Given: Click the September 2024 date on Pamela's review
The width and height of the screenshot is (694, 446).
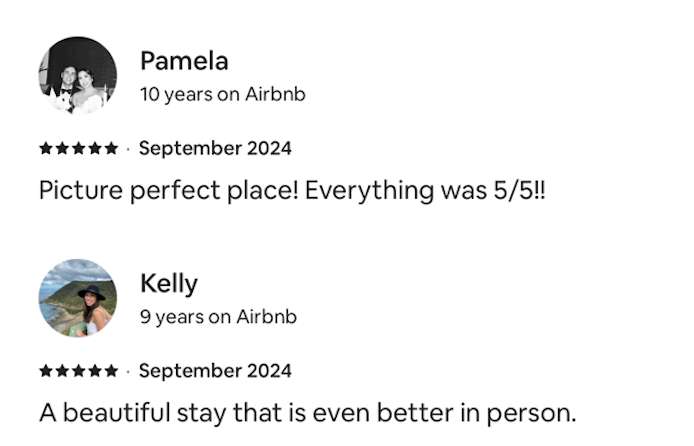Looking at the screenshot, I should (215, 149).
